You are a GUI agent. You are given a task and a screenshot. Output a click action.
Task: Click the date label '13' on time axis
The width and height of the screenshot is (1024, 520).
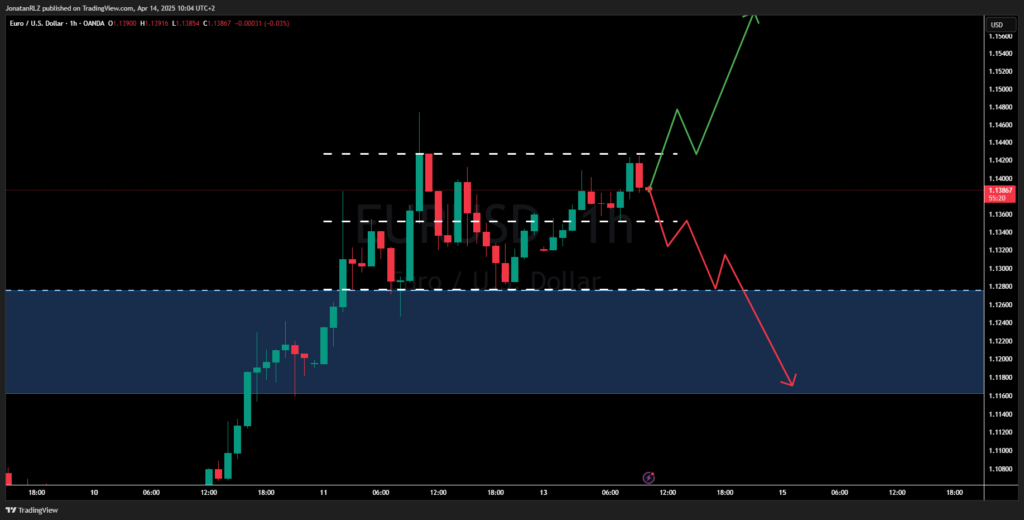point(543,493)
